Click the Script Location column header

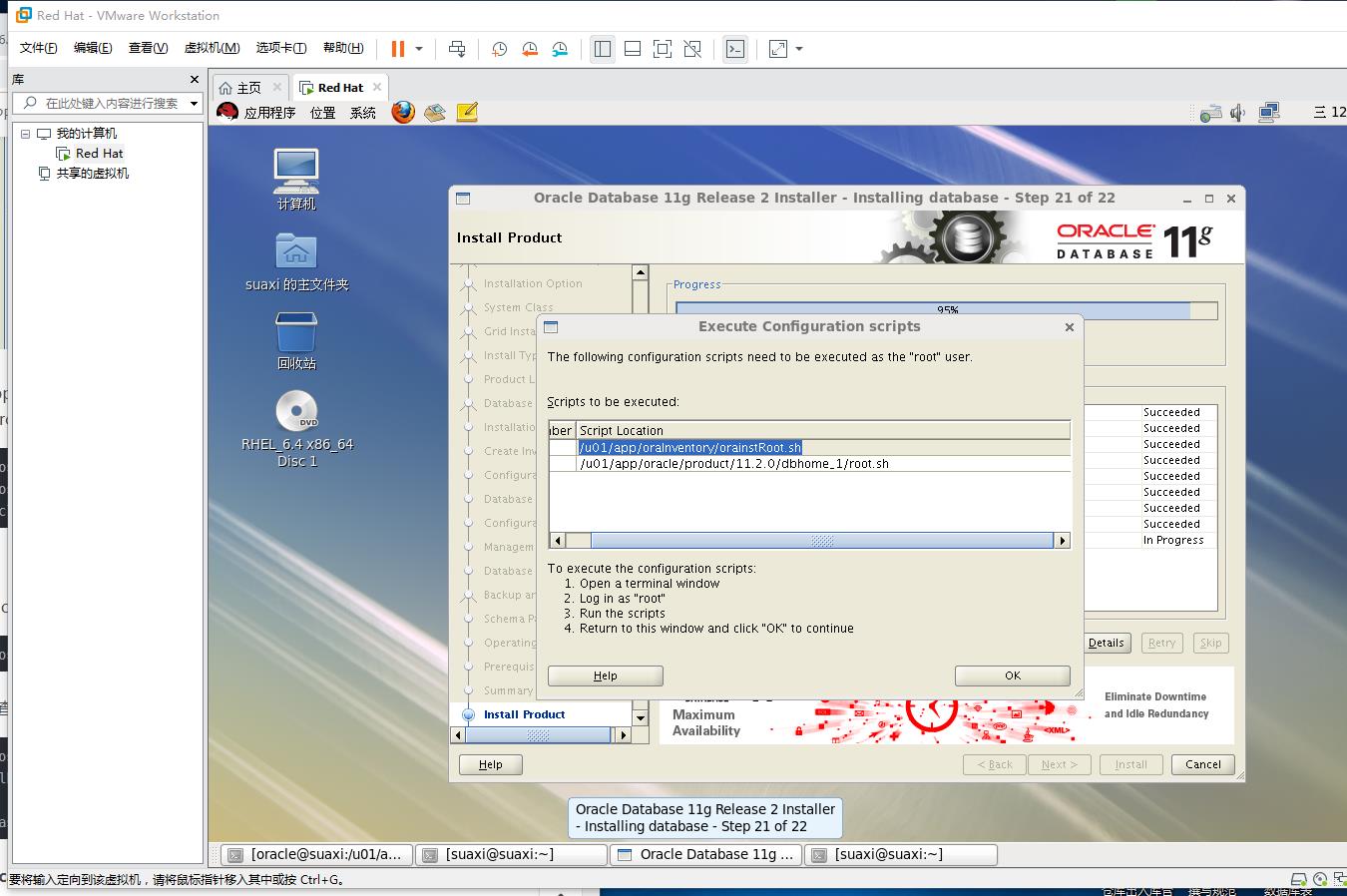(x=823, y=430)
